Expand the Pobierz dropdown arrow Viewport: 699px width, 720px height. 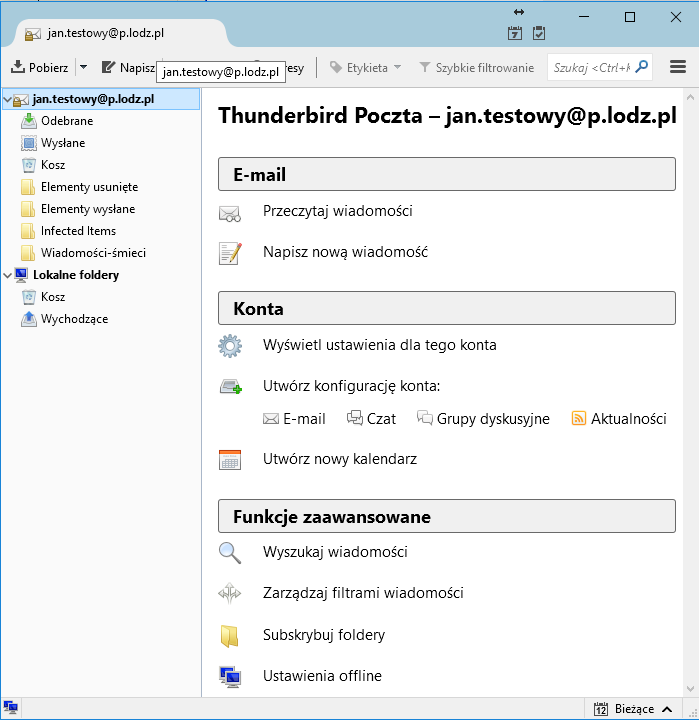pos(83,68)
